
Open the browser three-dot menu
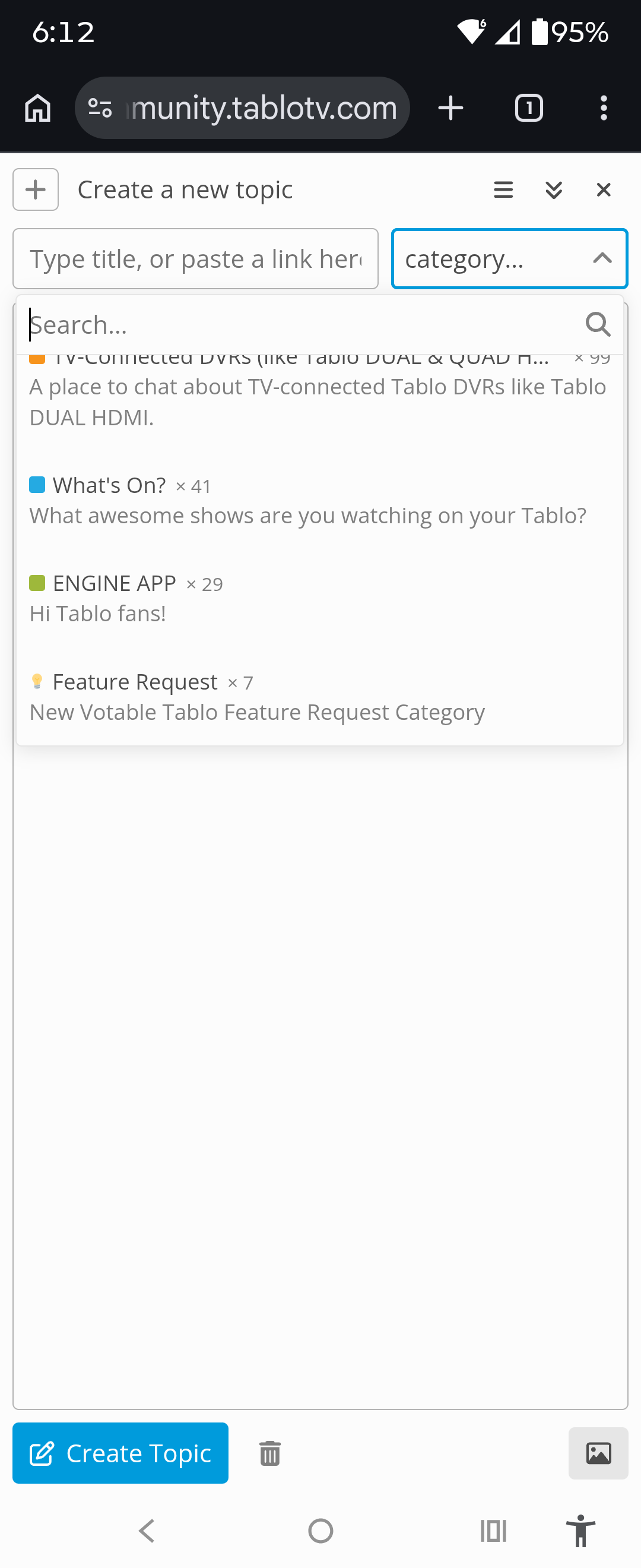603,108
